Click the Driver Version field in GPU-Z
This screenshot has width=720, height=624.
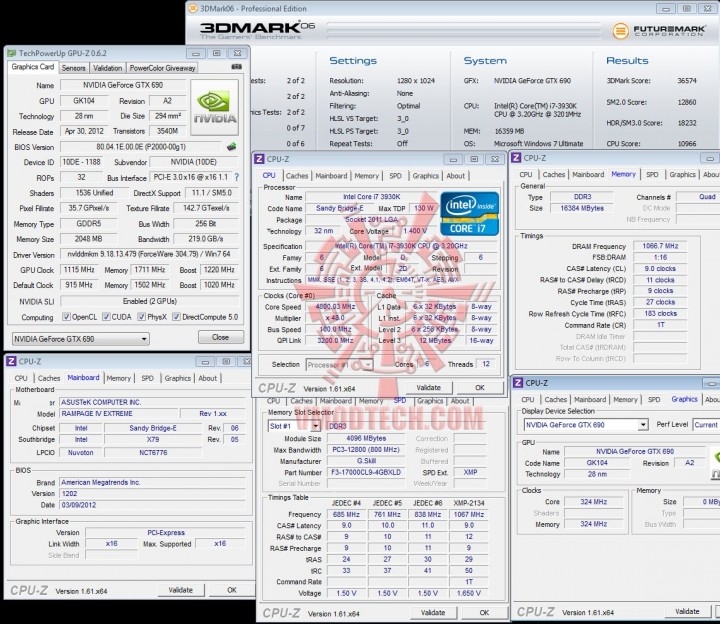[x=150, y=254]
